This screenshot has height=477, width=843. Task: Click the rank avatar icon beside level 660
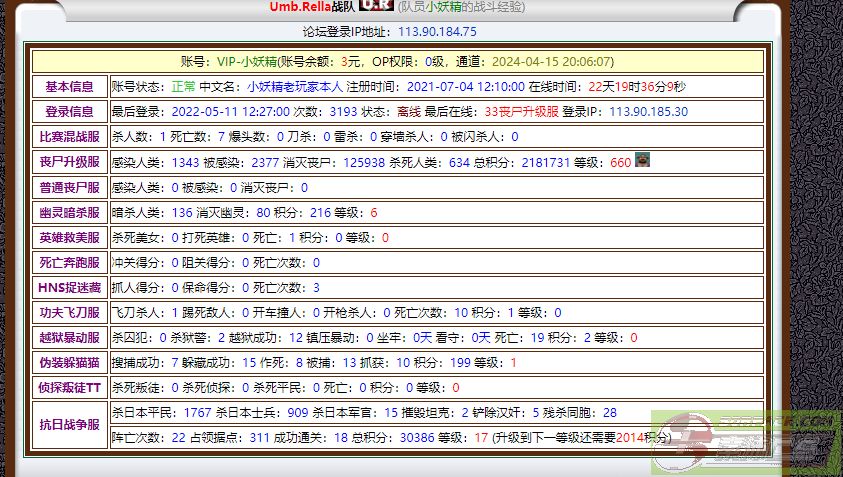(643, 160)
